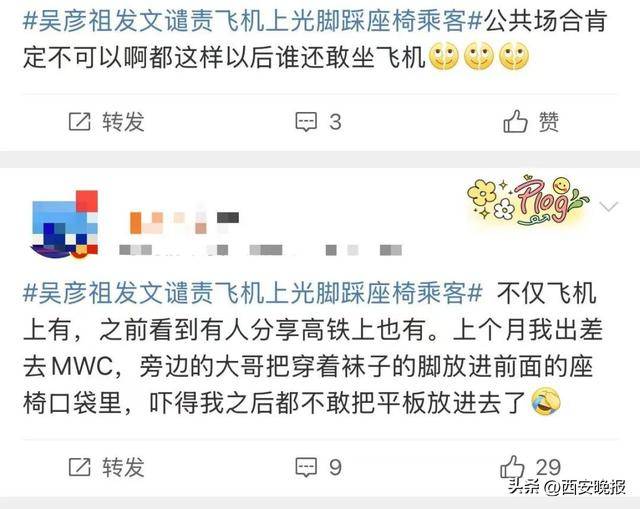Tap the repost icon on the first post

[80, 122]
